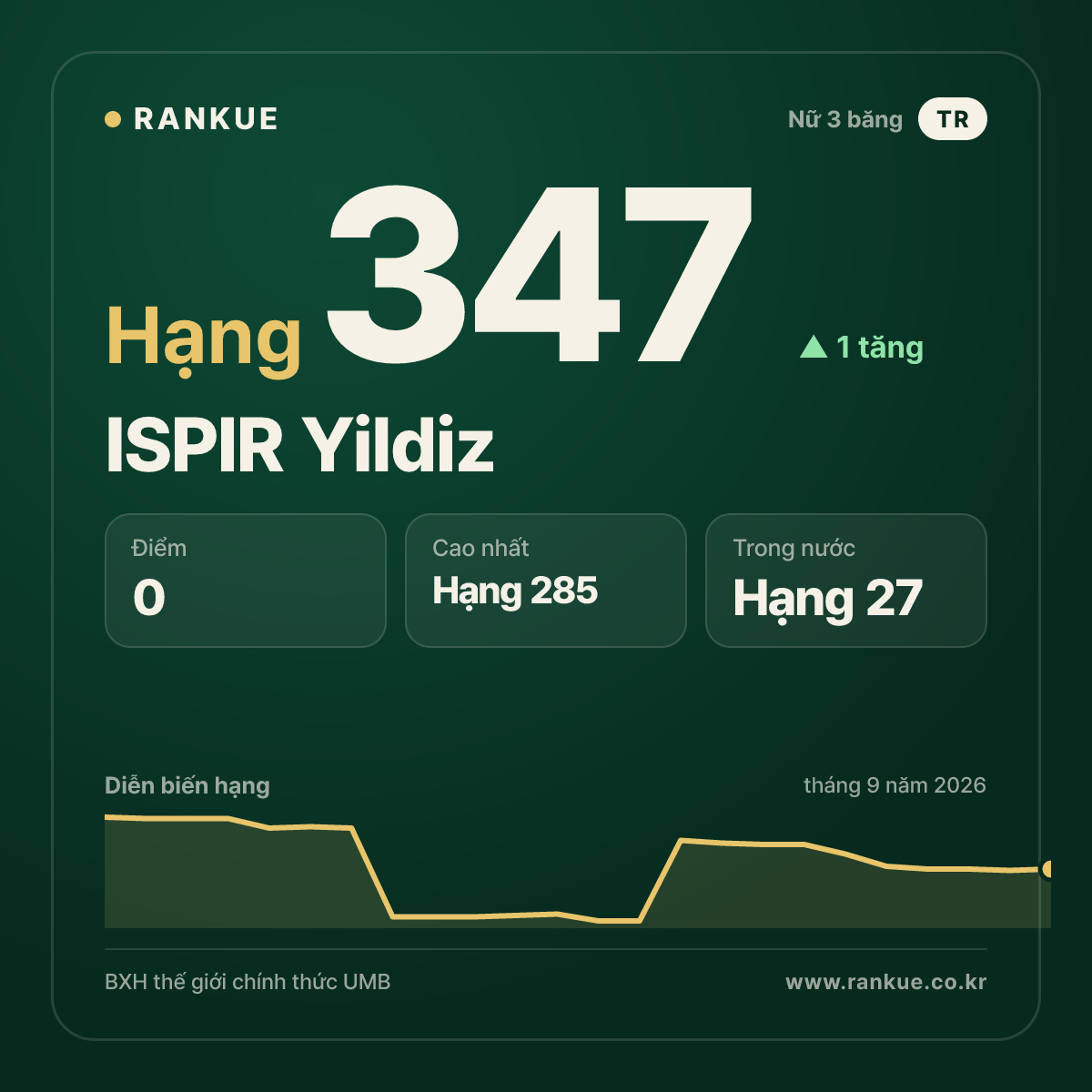Click the points value 0
Viewport: 1092px width, 1092px height.
[149, 598]
